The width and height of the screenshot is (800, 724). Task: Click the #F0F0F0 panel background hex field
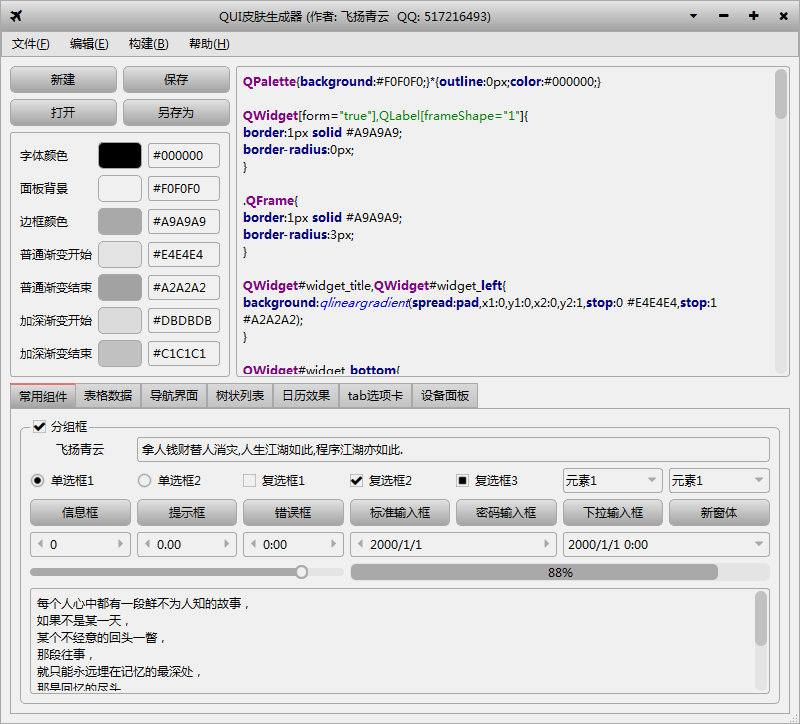click(185, 188)
